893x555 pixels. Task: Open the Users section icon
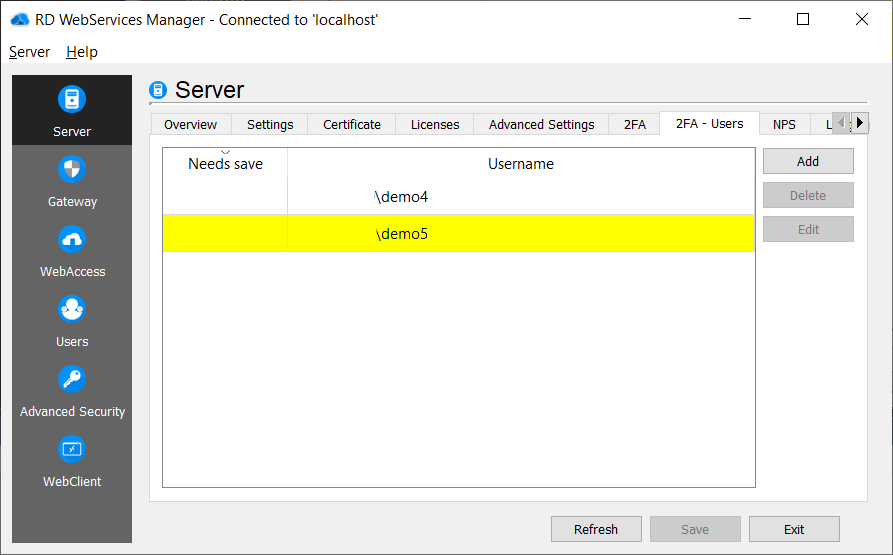click(x=72, y=309)
